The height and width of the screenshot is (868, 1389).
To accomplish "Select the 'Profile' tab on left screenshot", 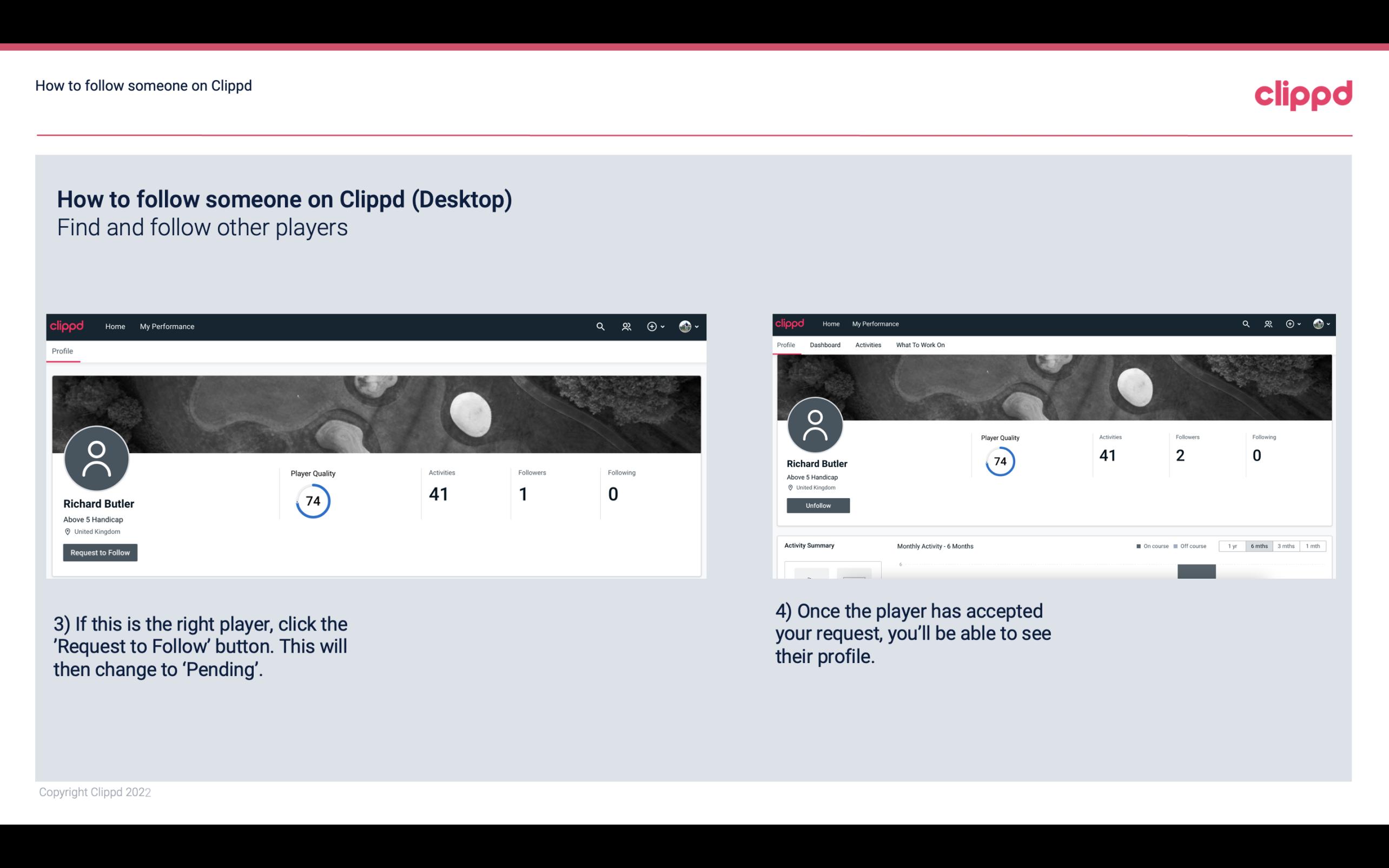I will [62, 351].
